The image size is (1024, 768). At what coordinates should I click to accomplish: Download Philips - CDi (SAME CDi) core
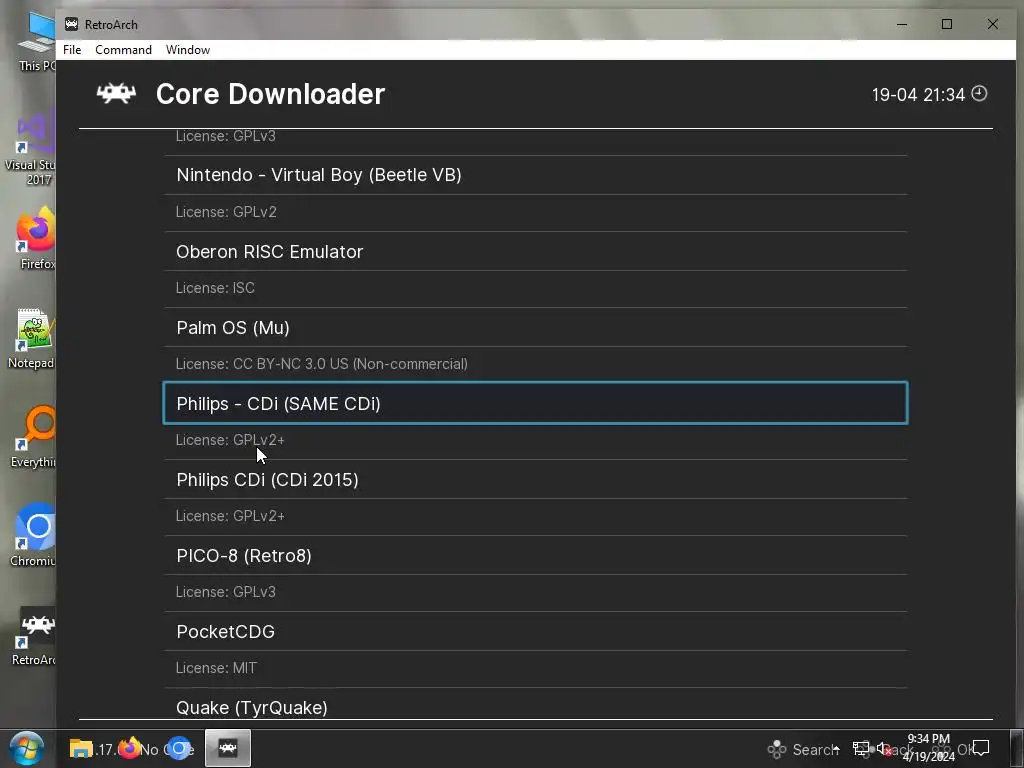tap(536, 403)
